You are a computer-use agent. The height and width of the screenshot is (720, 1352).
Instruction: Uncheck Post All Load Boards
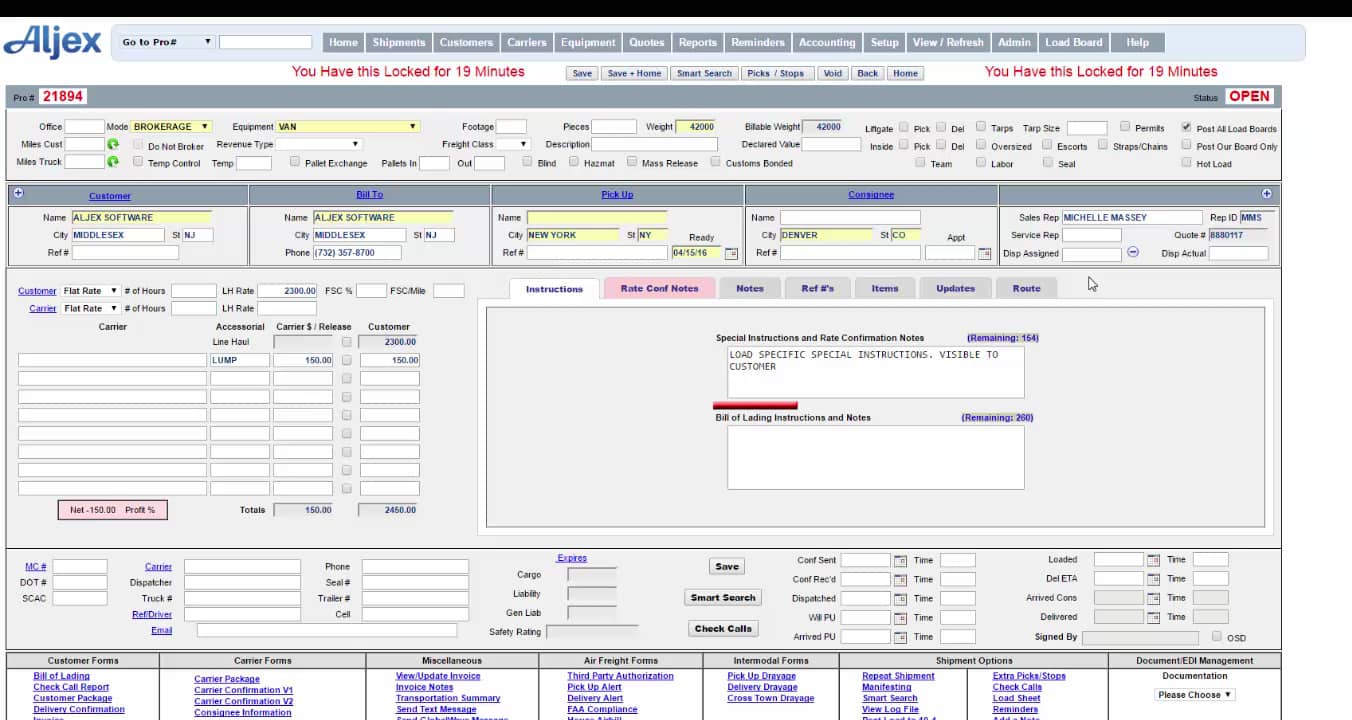coord(1186,128)
